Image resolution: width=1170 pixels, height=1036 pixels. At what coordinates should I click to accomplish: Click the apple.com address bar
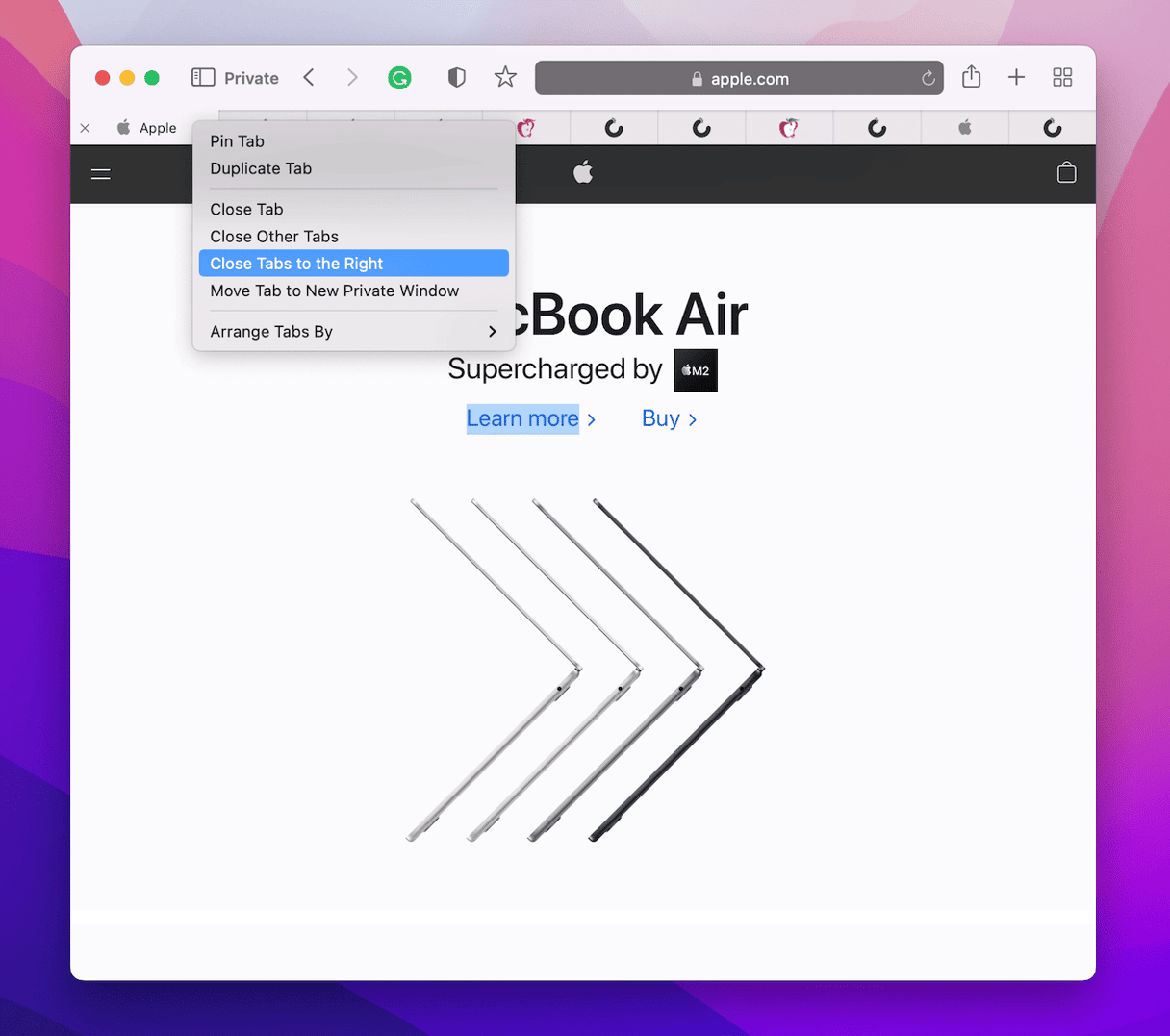pyautogui.click(x=739, y=78)
